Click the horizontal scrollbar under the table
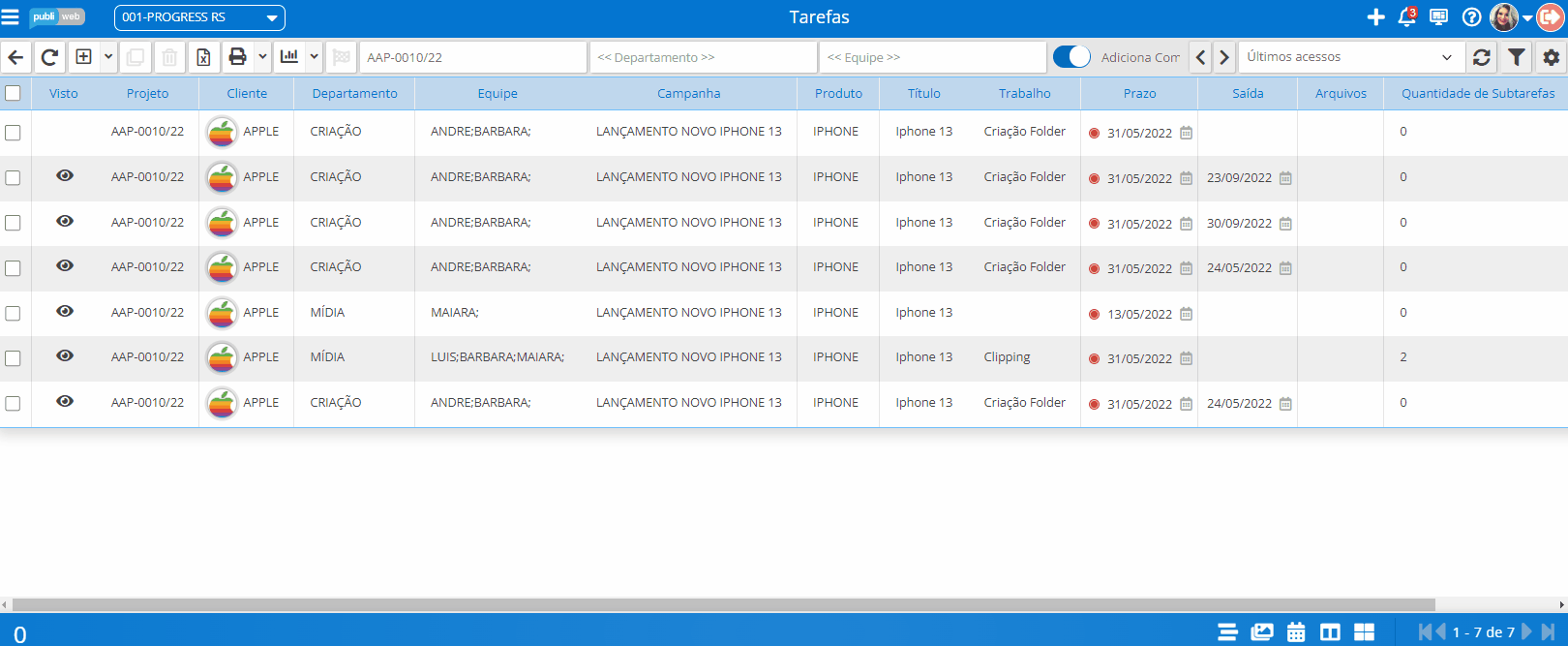The image size is (1568, 646). coord(723,604)
